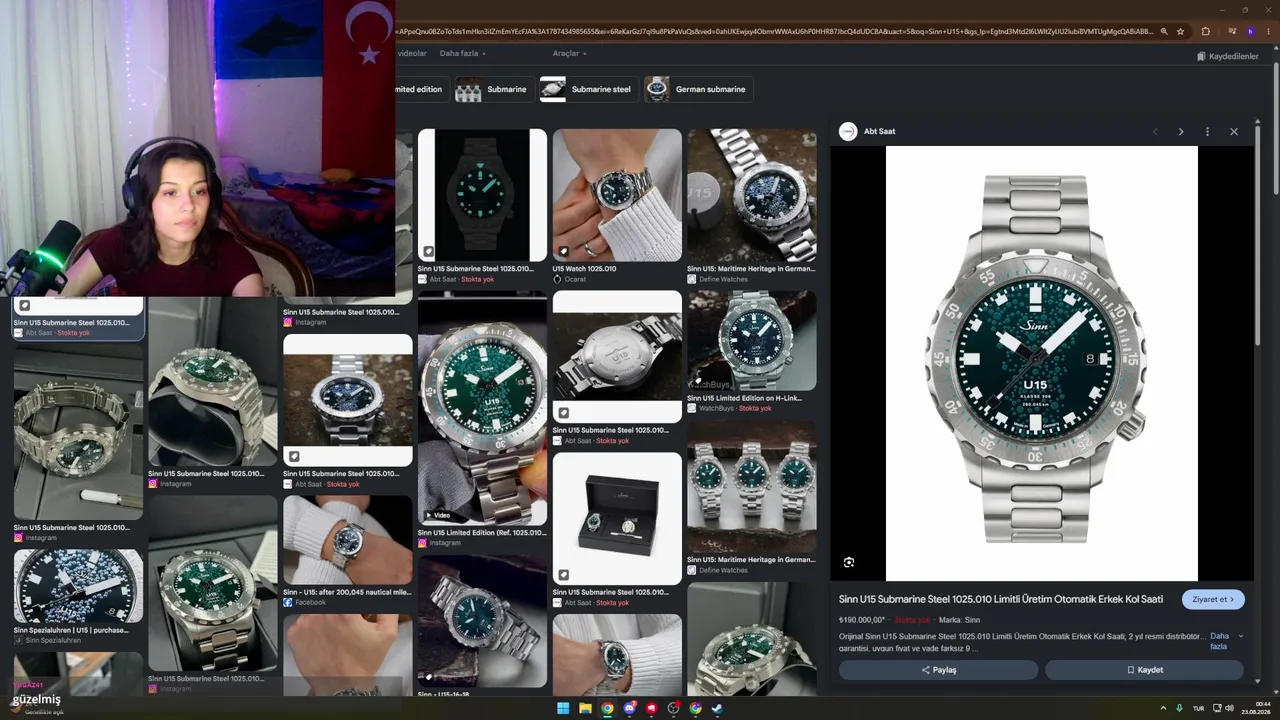
Task: Open the glowing lume watch thumbnail
Action: coord(482,195)
